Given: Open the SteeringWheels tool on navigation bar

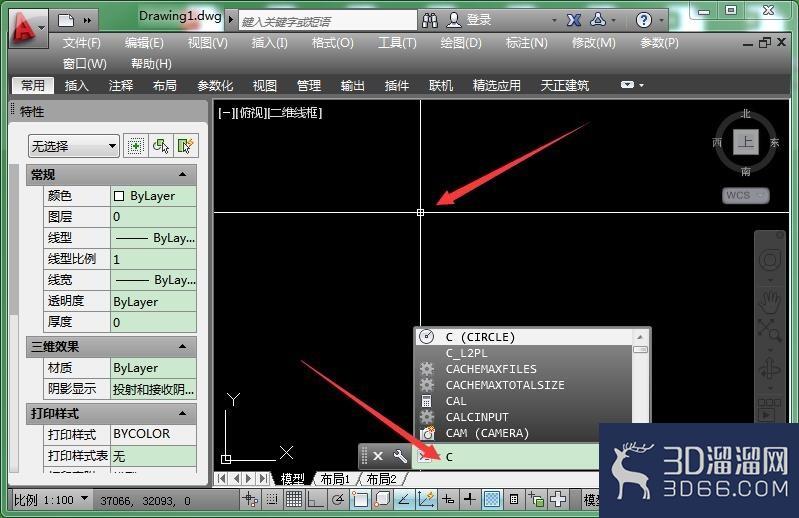Looking at the screenshot, I should coord(770,260).
